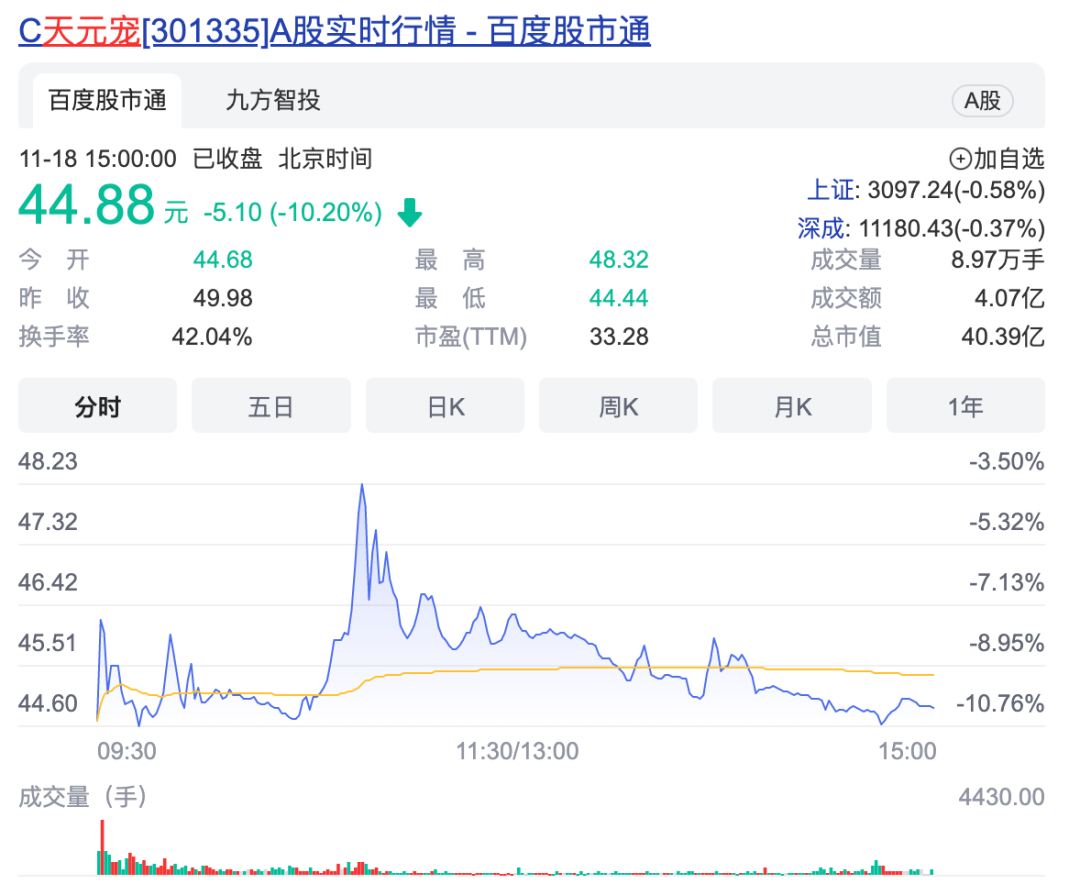Click the current price 44.88
The height and width of the screenshot is (884, 1080).
click(x=87, y=205)
